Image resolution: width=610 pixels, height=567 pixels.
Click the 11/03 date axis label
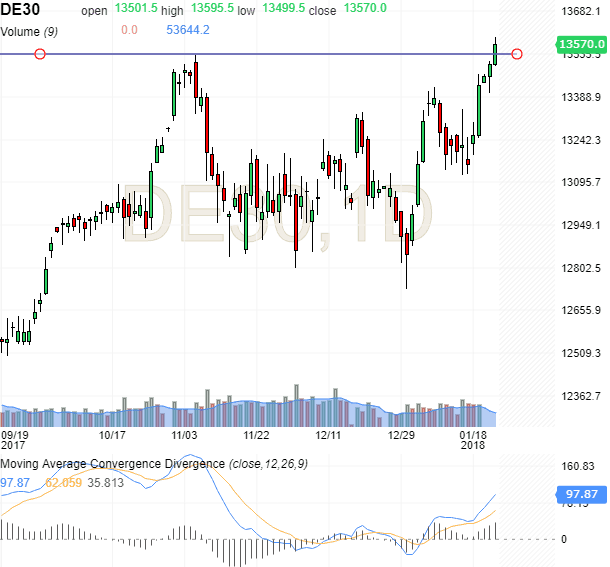coord(185,436)
